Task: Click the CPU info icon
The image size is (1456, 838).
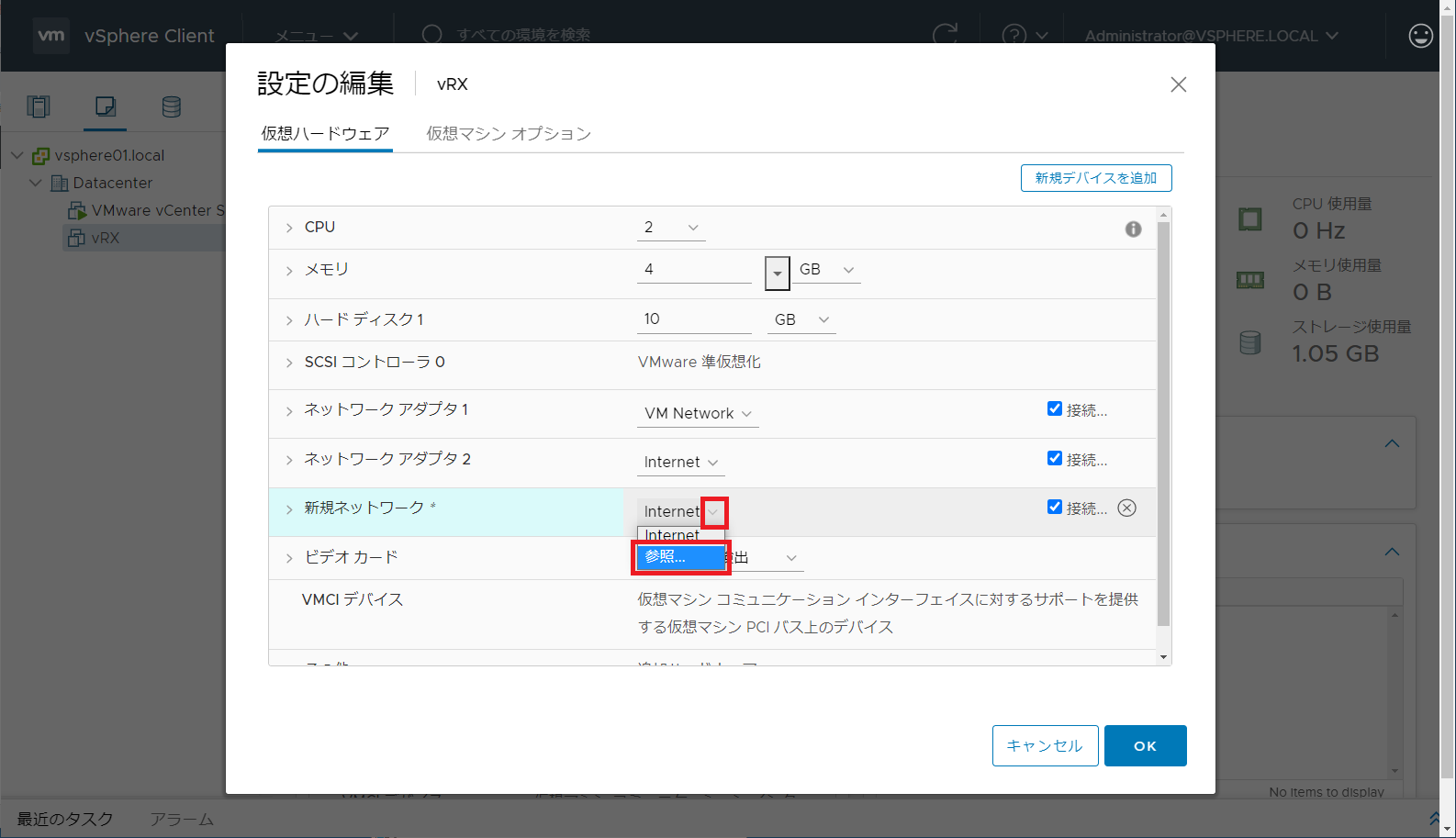Action: pyautogui.click(x=1134, y=229)
